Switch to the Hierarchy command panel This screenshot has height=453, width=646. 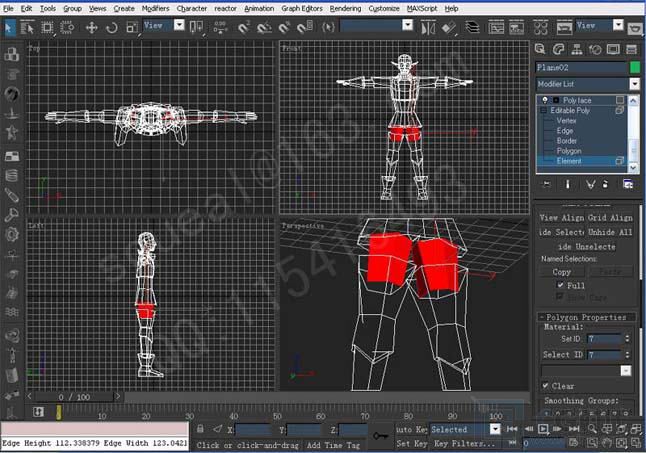pos(577,49)
